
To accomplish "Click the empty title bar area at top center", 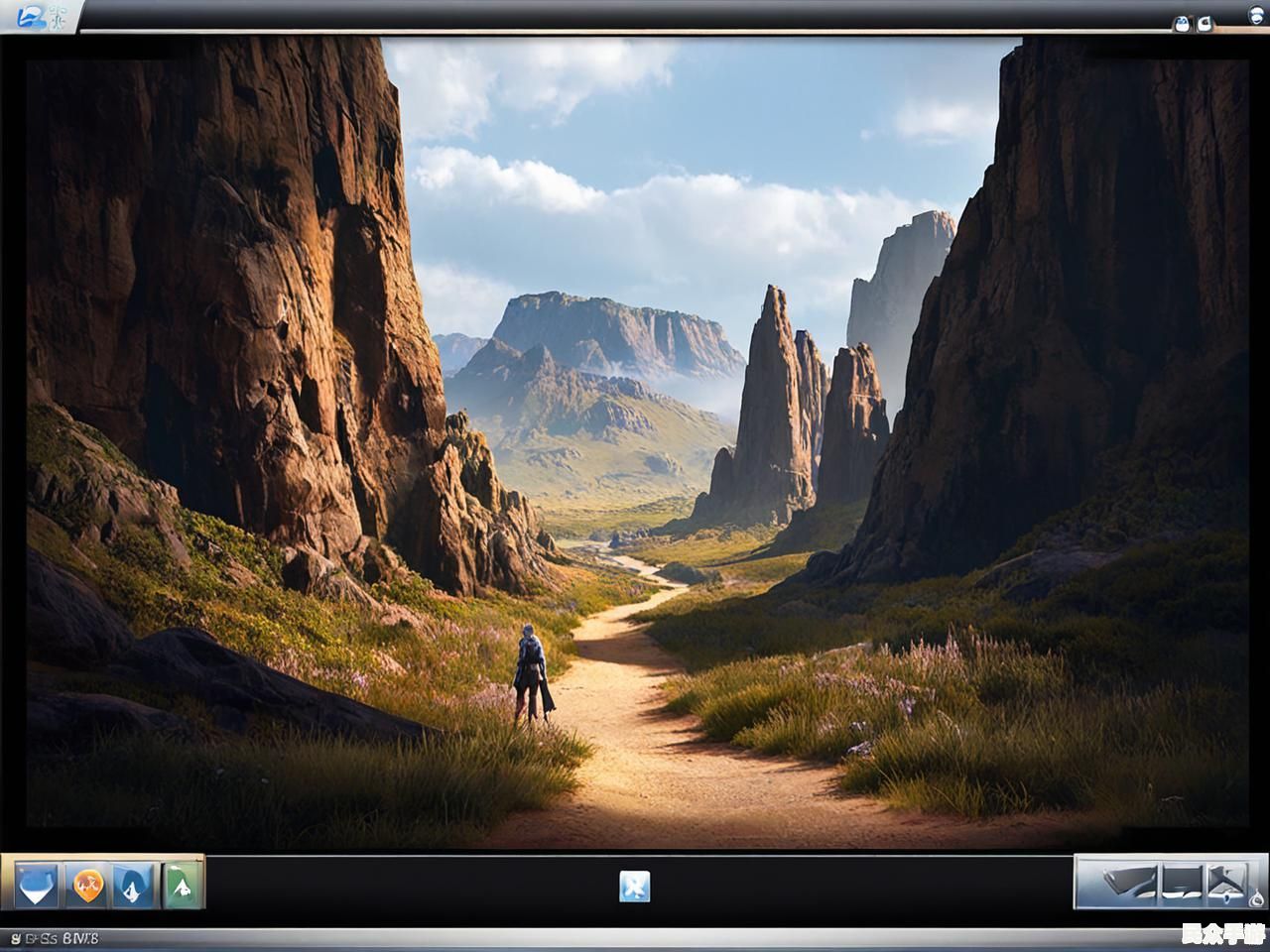I will (635, 15).
